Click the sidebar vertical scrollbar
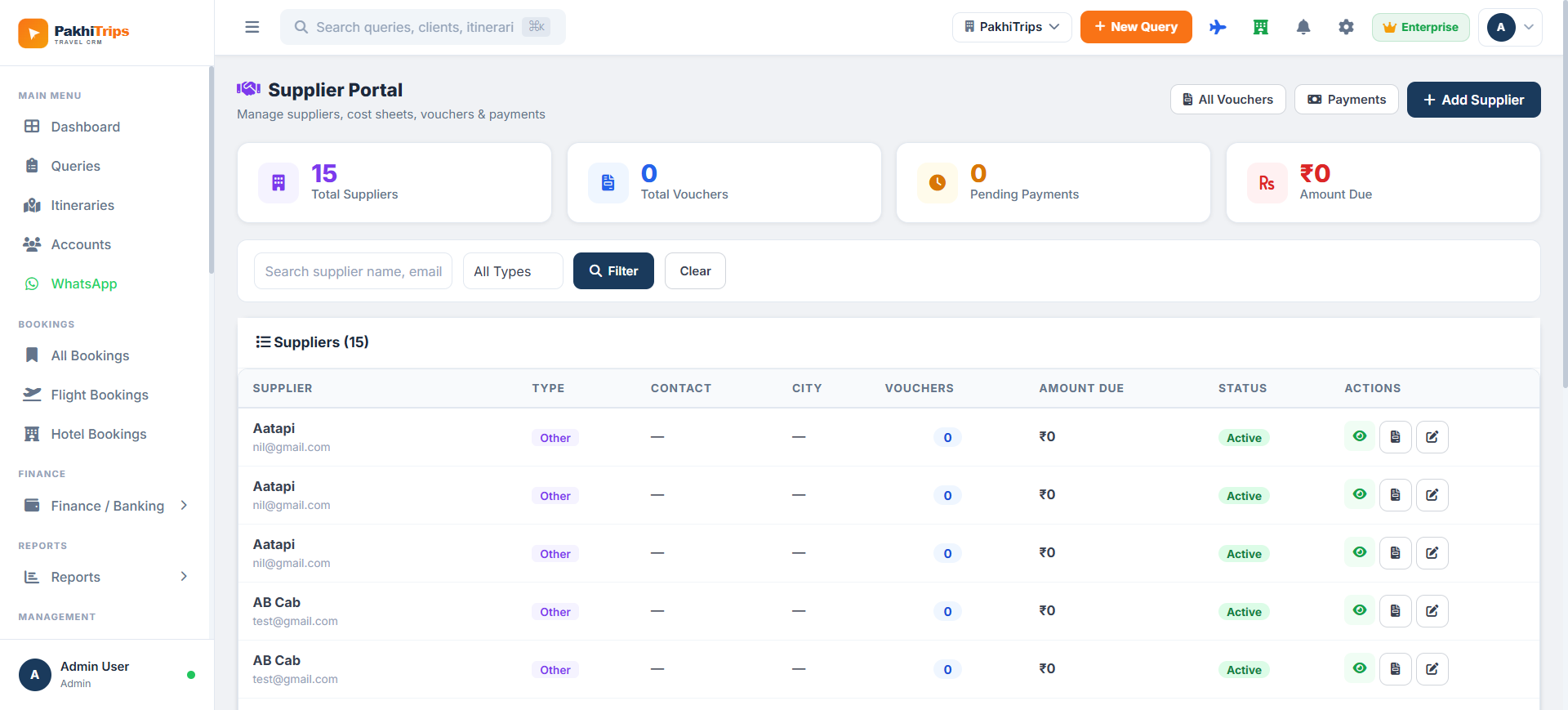Screen dimensions: 1568x710 pos(212,172)
